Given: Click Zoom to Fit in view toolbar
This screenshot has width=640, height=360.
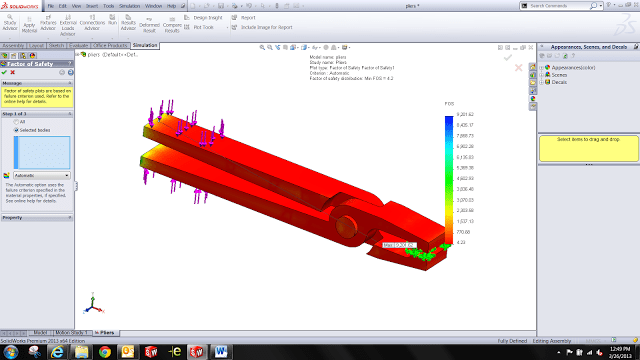Looking at the screenshot, I should point(262,47).
